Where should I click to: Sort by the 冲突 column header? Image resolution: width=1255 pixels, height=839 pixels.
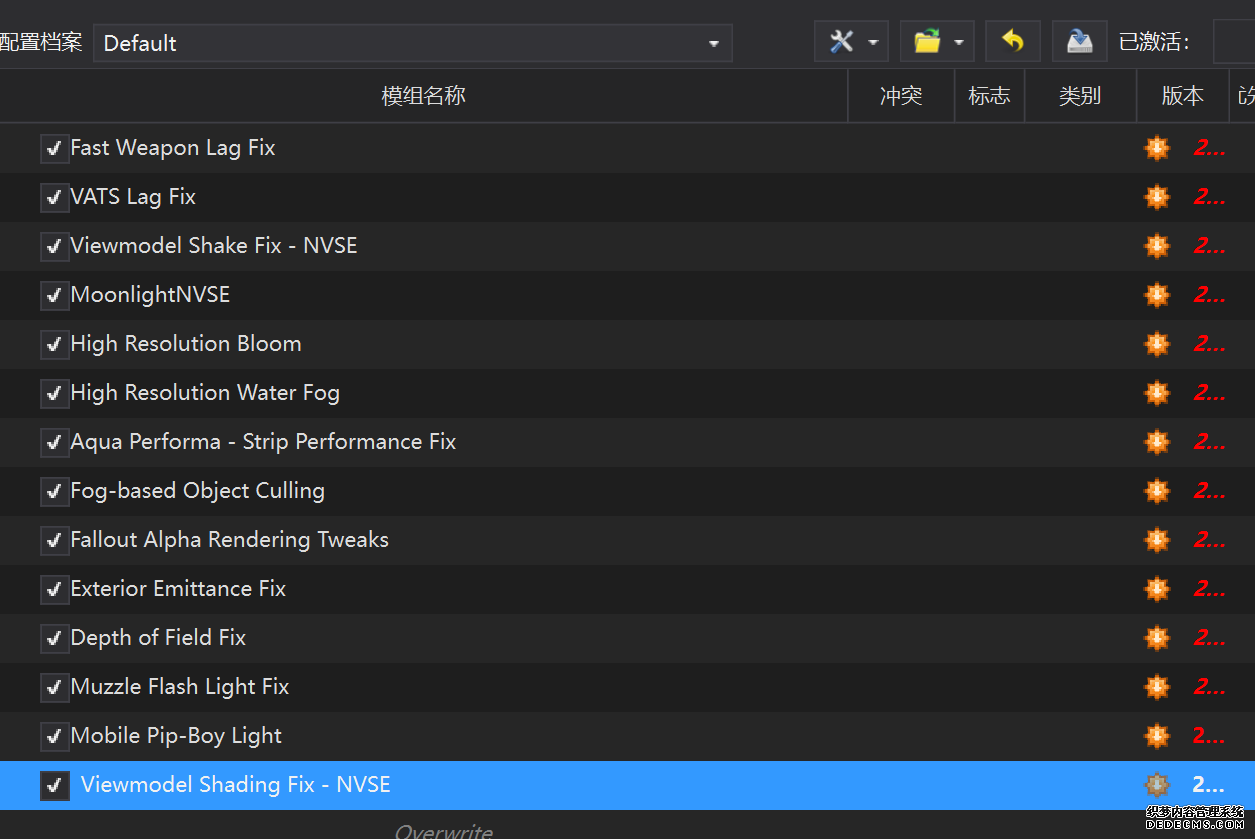pyautogui.click(x=901, y=96)
